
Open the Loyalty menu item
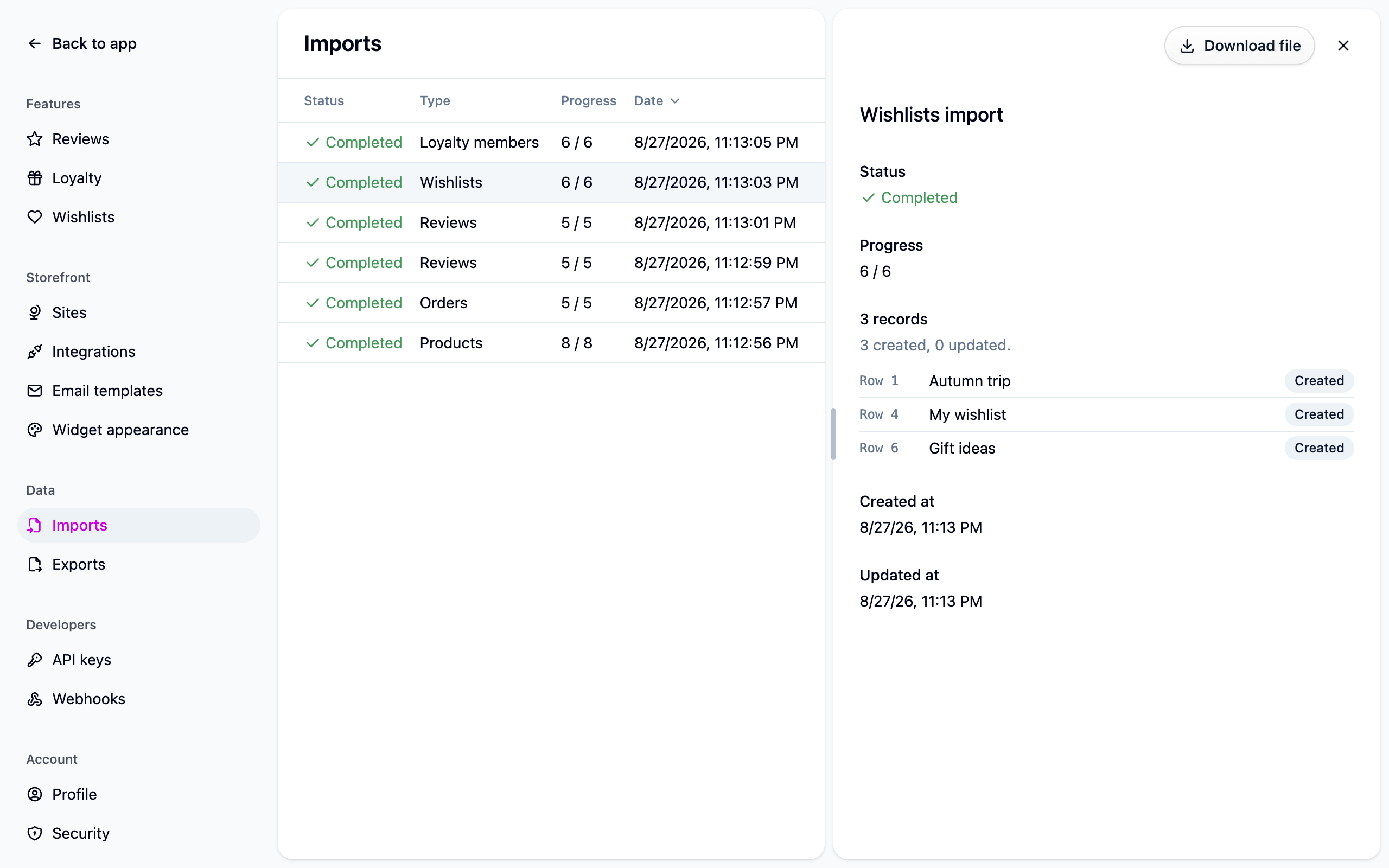(139, 178)
